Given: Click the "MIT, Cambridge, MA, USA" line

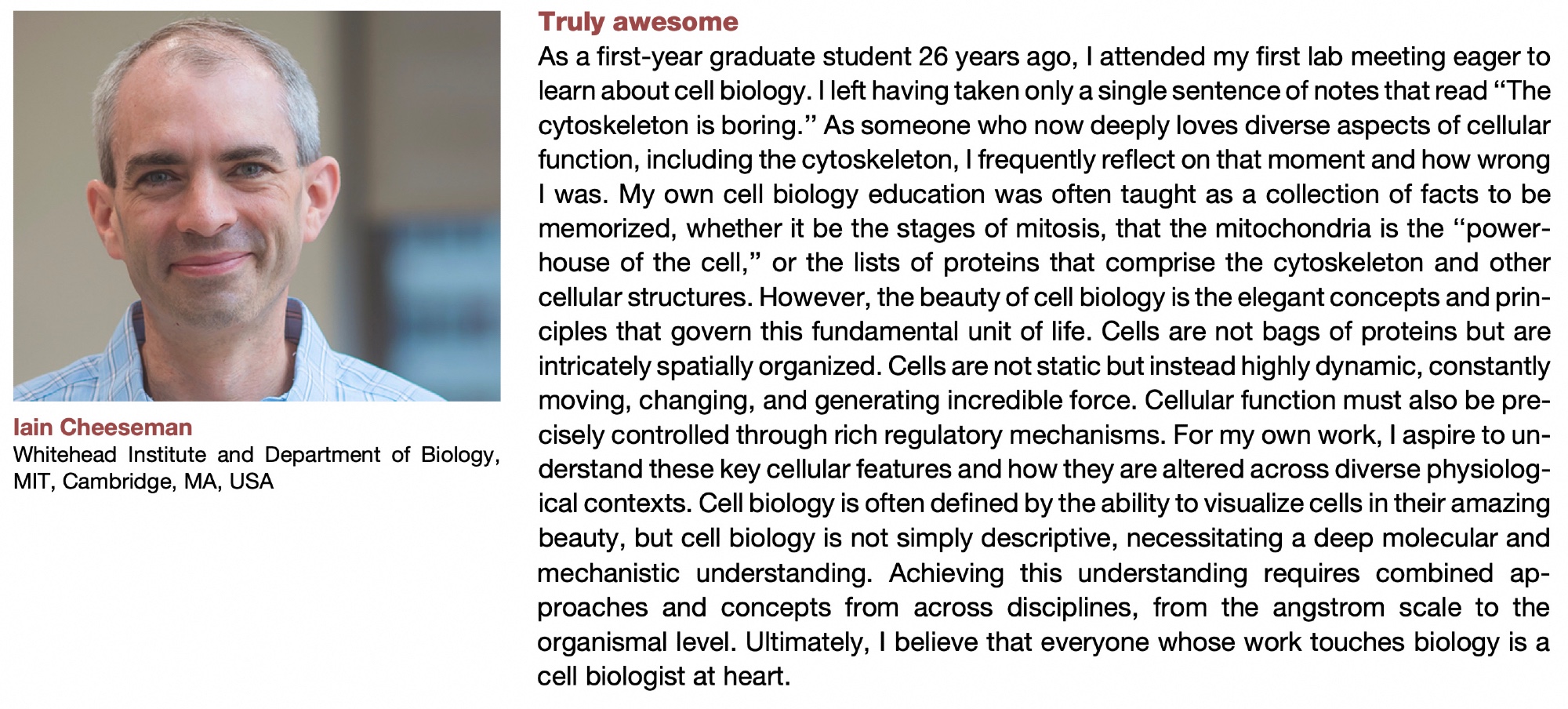Looking at the screenshot, I should pos(143,481).
